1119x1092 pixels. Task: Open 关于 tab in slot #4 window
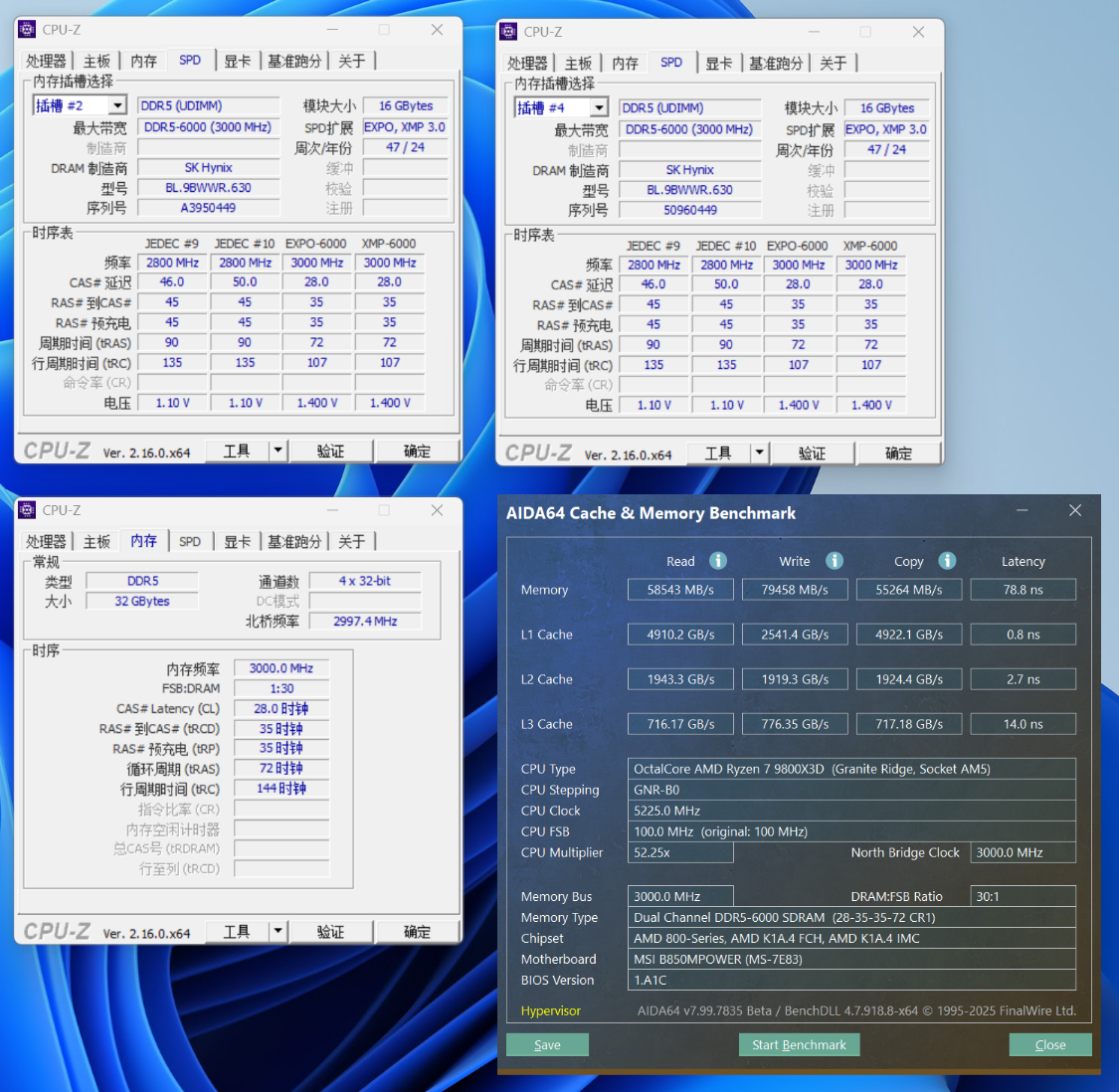834,63
